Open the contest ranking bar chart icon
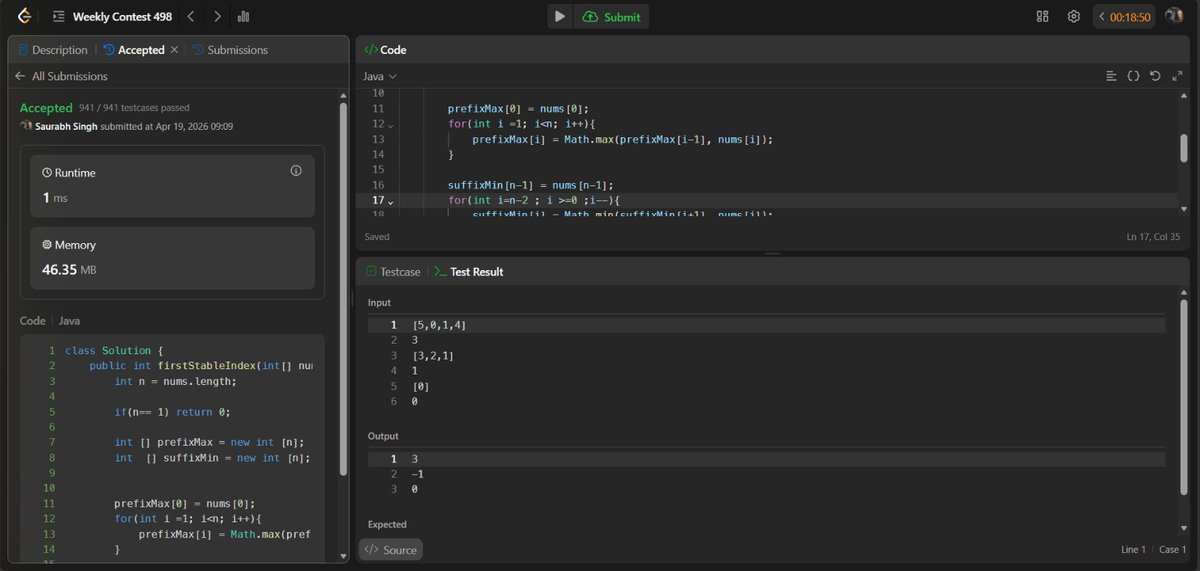The image size is (1200, 571). point(244,17)
